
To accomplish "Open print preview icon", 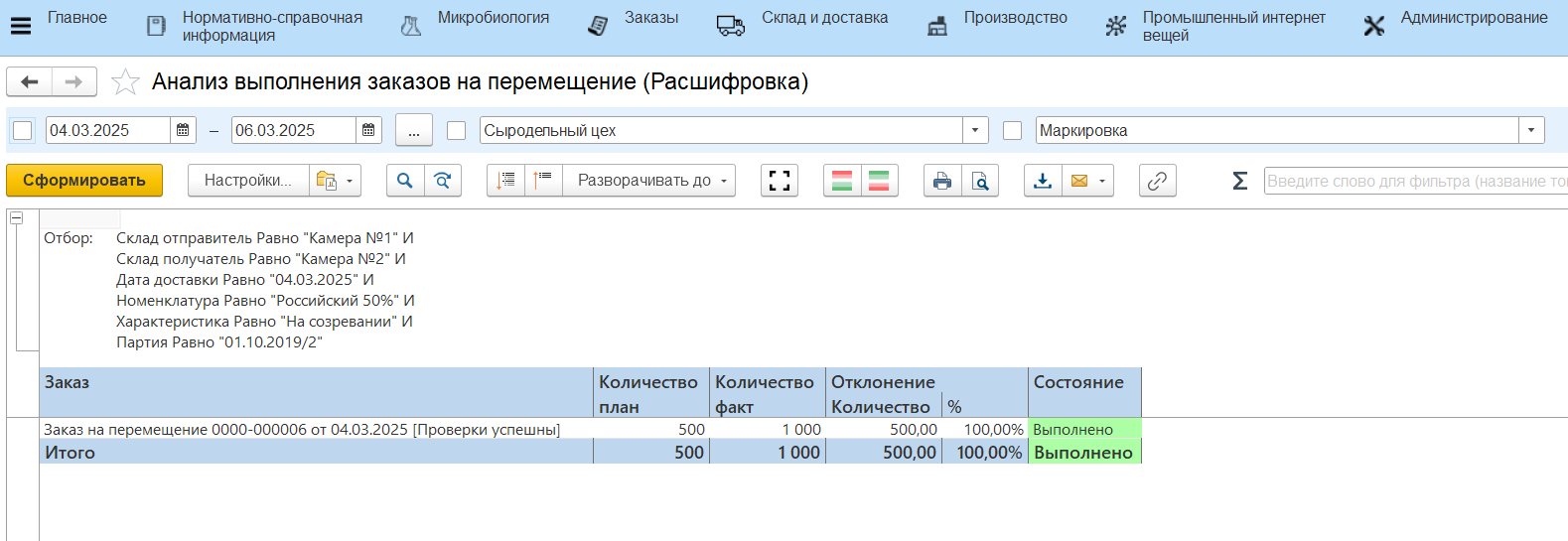I will coord(980,181).
